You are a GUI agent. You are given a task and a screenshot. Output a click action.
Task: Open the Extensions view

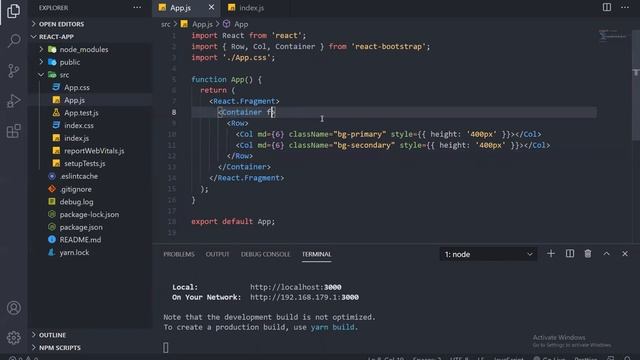coord(13,131)
